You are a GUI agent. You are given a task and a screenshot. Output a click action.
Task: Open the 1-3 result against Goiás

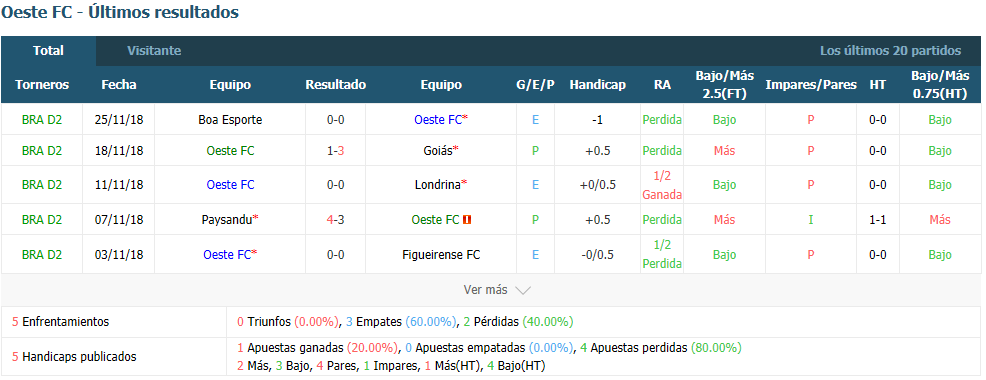(335, 151)
